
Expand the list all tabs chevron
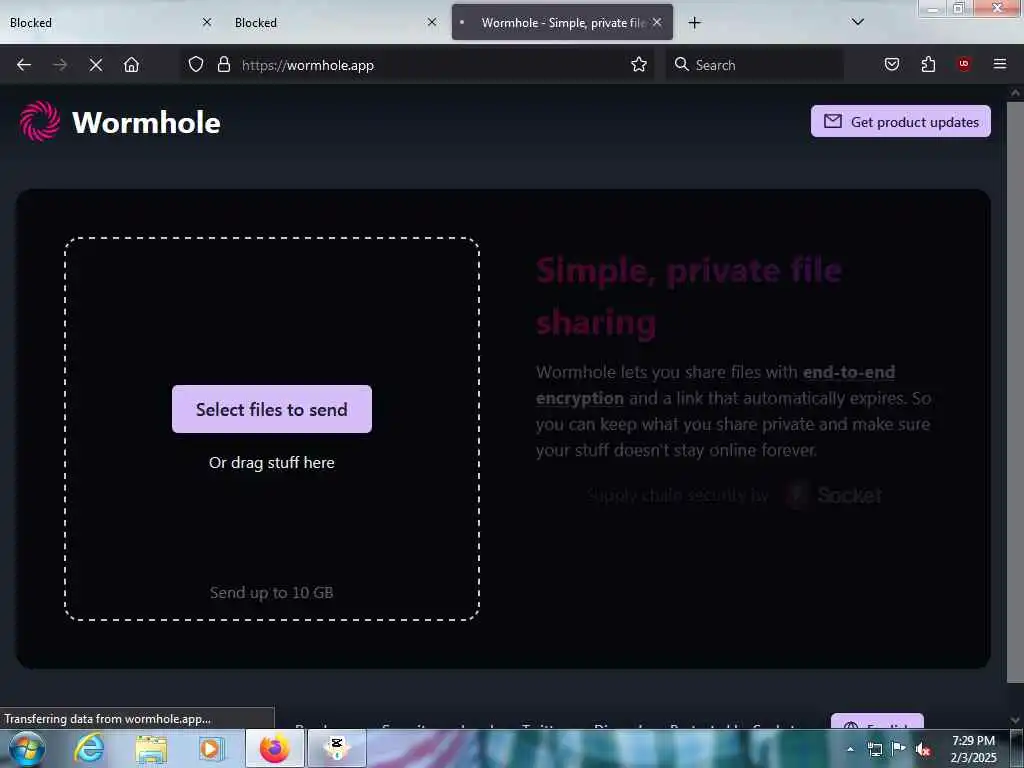tap(858, 22)
